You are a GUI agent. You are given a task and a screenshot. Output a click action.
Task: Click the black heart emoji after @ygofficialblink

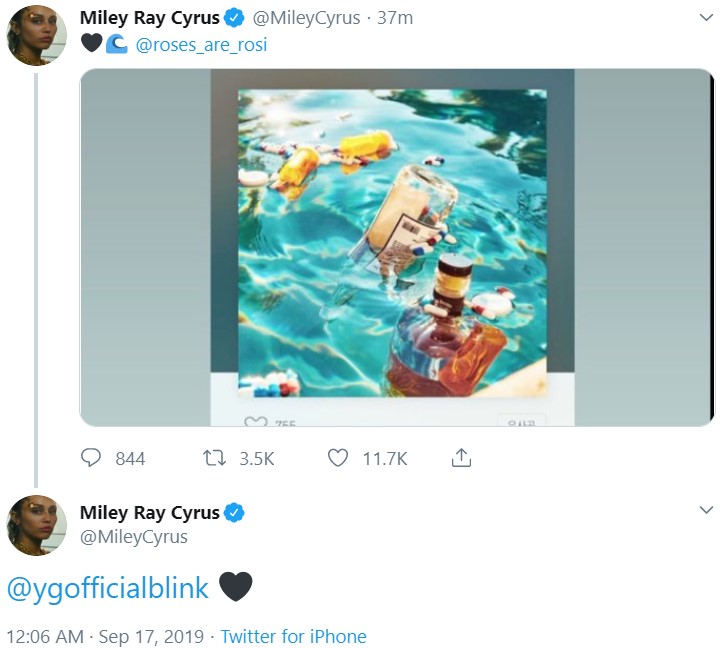pyautogui.click(x=235, y=587)
